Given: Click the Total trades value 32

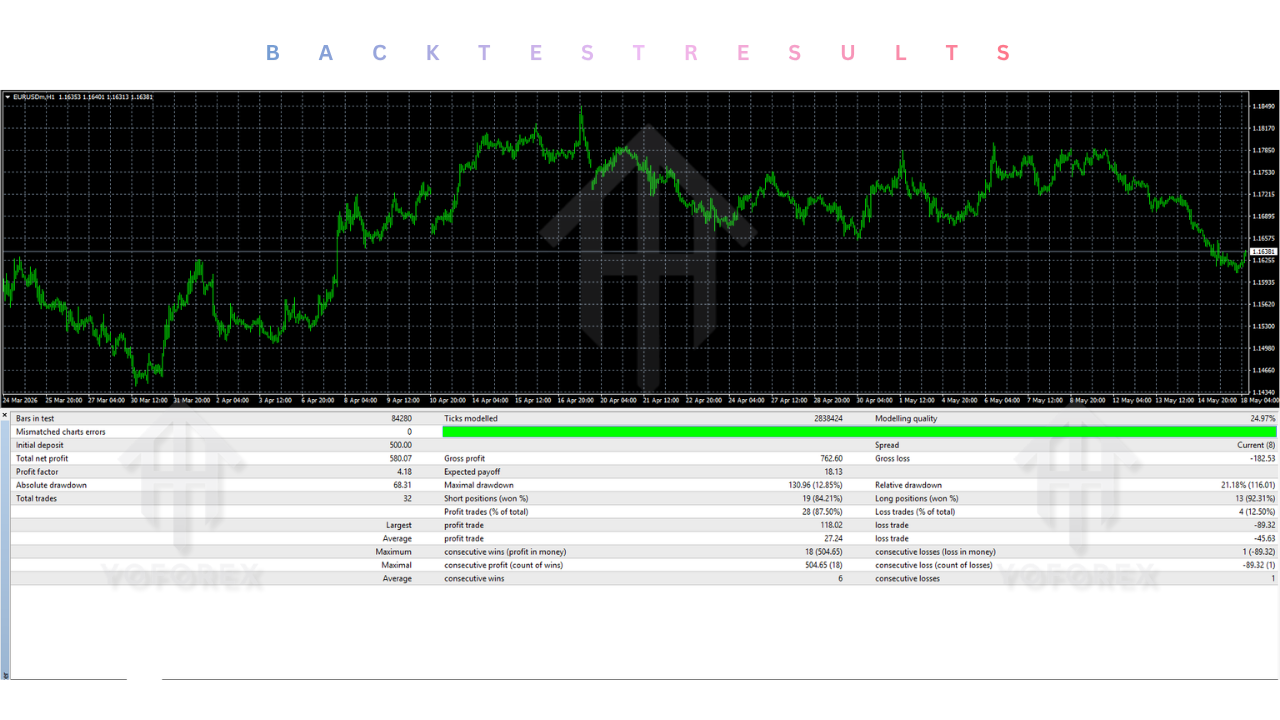Looking at the screenshot, I should (407, 498).
